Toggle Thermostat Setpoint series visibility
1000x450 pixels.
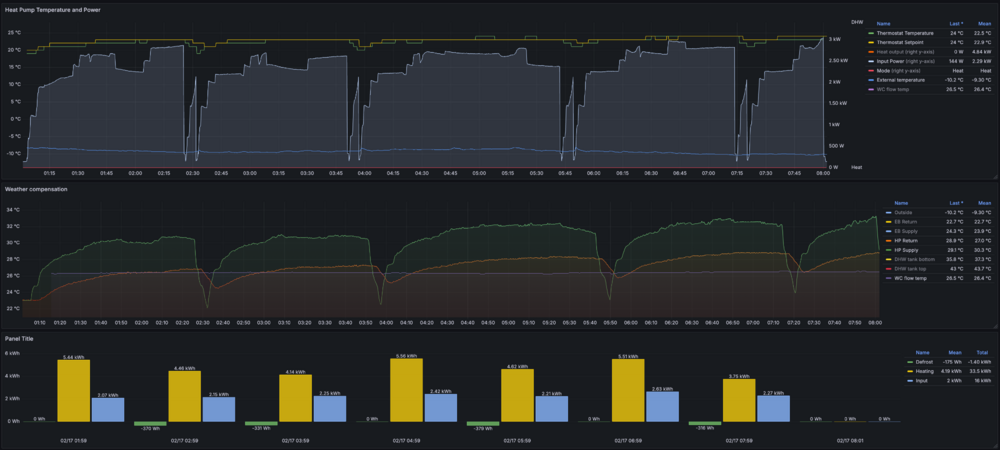coord(901,42)
